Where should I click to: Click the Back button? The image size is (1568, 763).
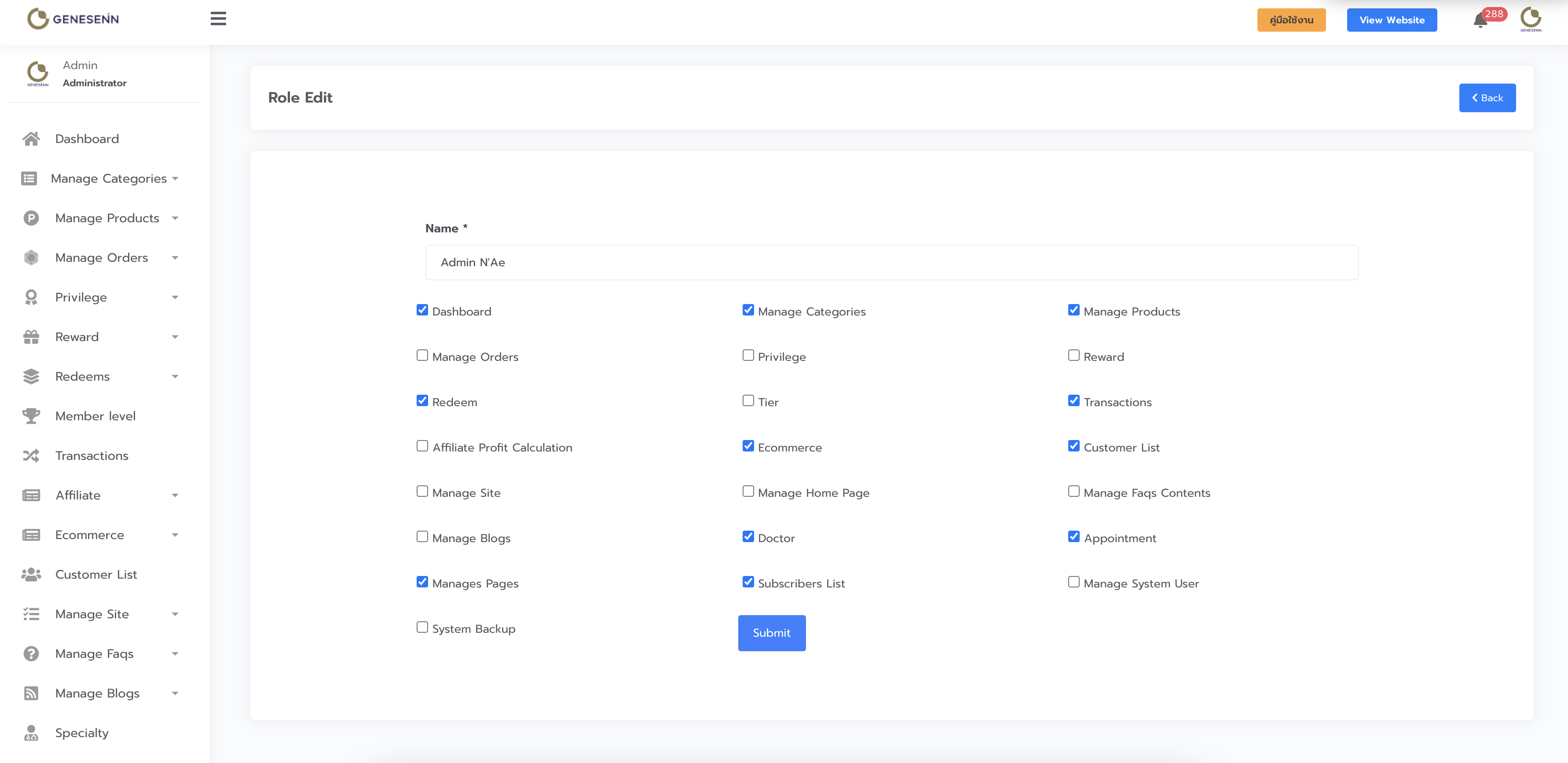pyautogui.click(x=1487, y=98)
